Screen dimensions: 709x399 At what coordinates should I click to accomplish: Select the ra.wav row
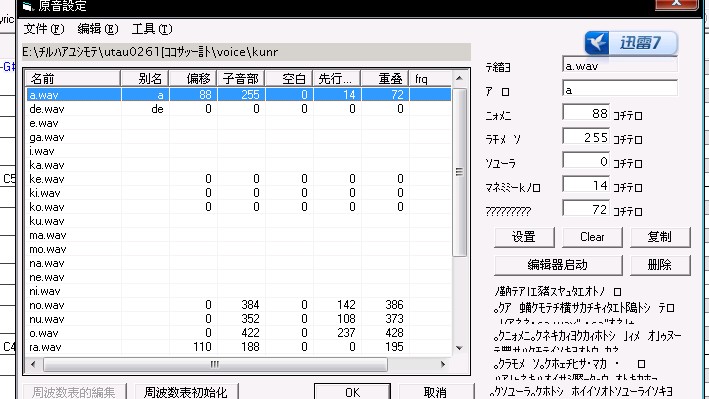click(239, 347)
